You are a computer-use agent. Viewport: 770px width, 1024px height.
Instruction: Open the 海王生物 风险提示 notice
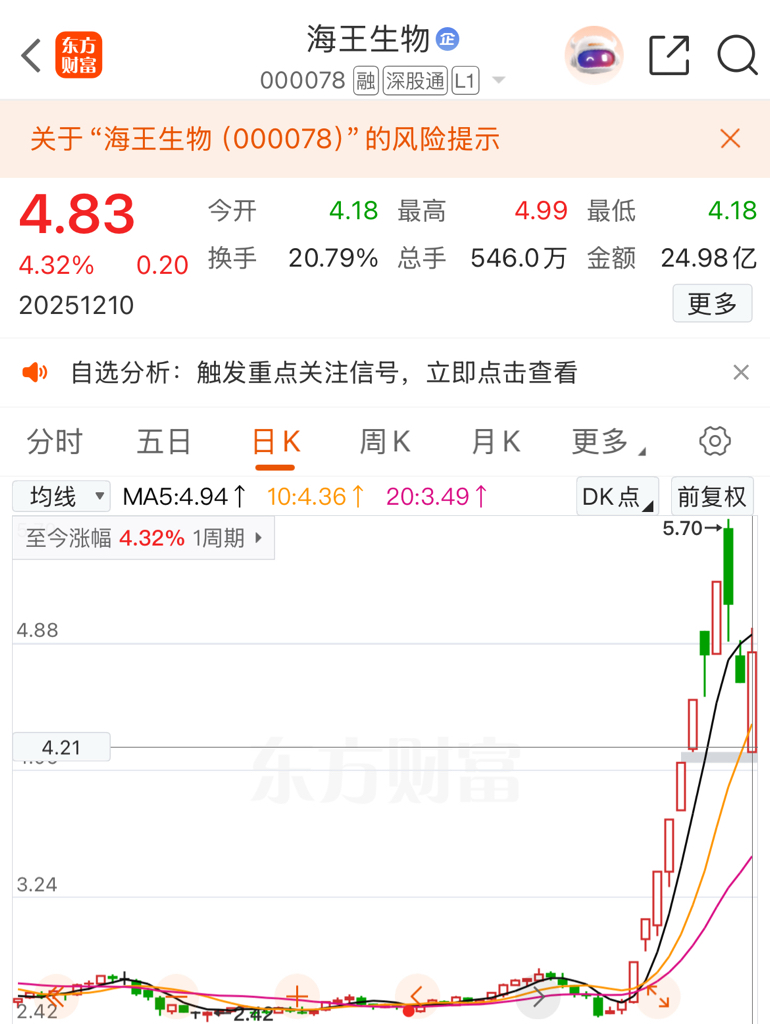(265, 138)
